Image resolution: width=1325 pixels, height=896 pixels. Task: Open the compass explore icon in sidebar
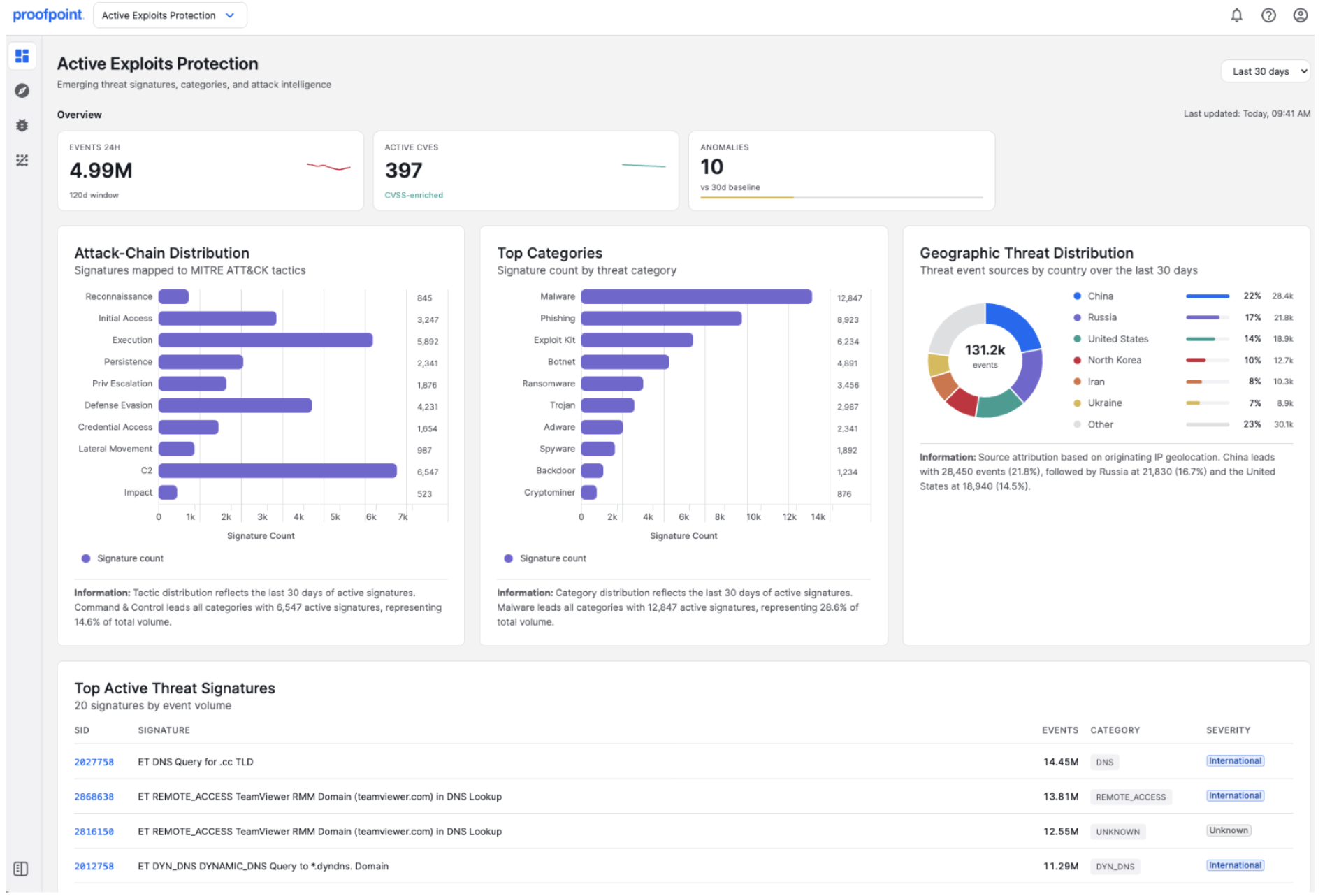coord(22,91)
